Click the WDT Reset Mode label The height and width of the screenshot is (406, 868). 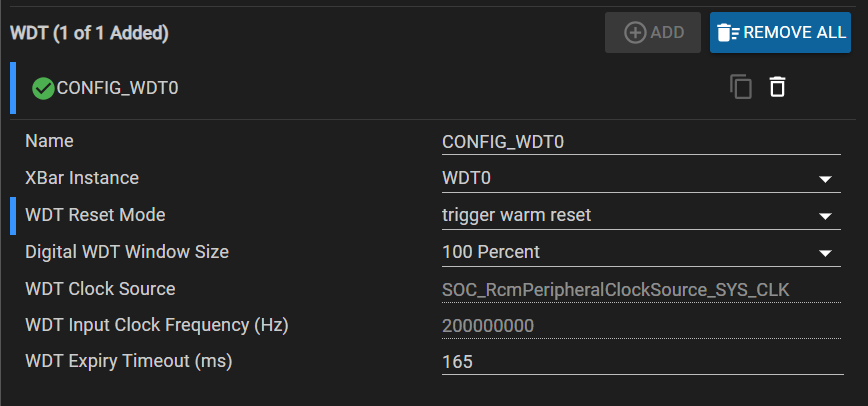95,215
